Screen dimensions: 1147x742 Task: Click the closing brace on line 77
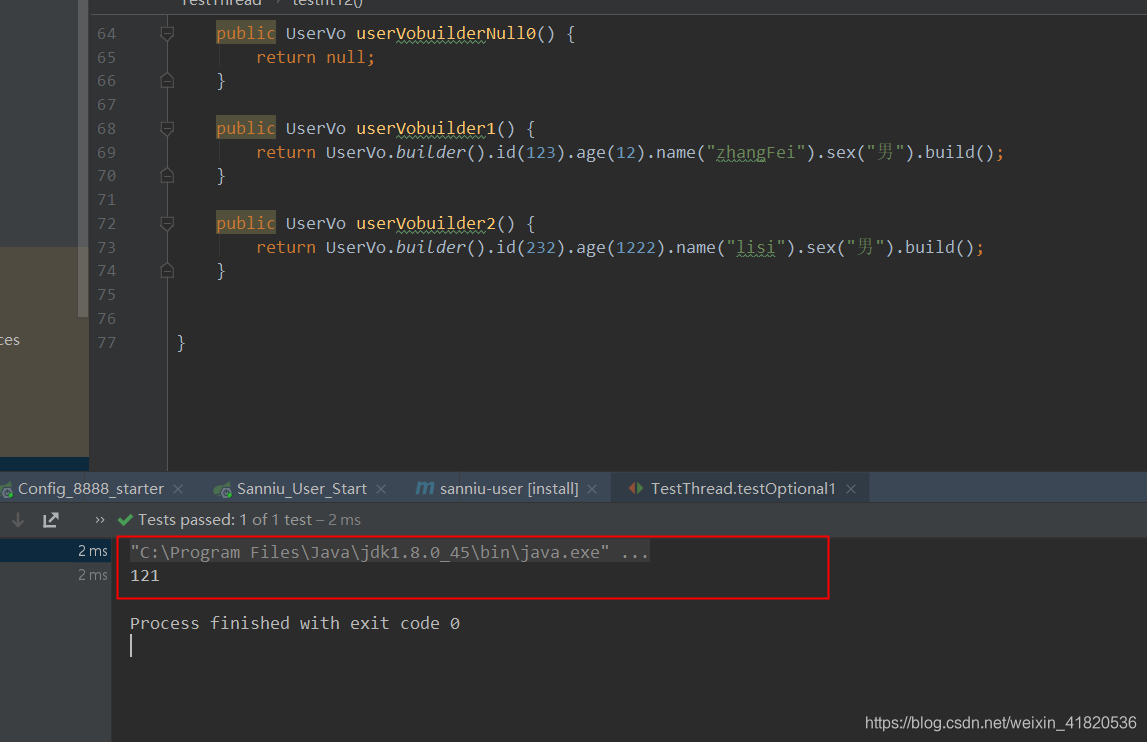[x=181, y=342]
